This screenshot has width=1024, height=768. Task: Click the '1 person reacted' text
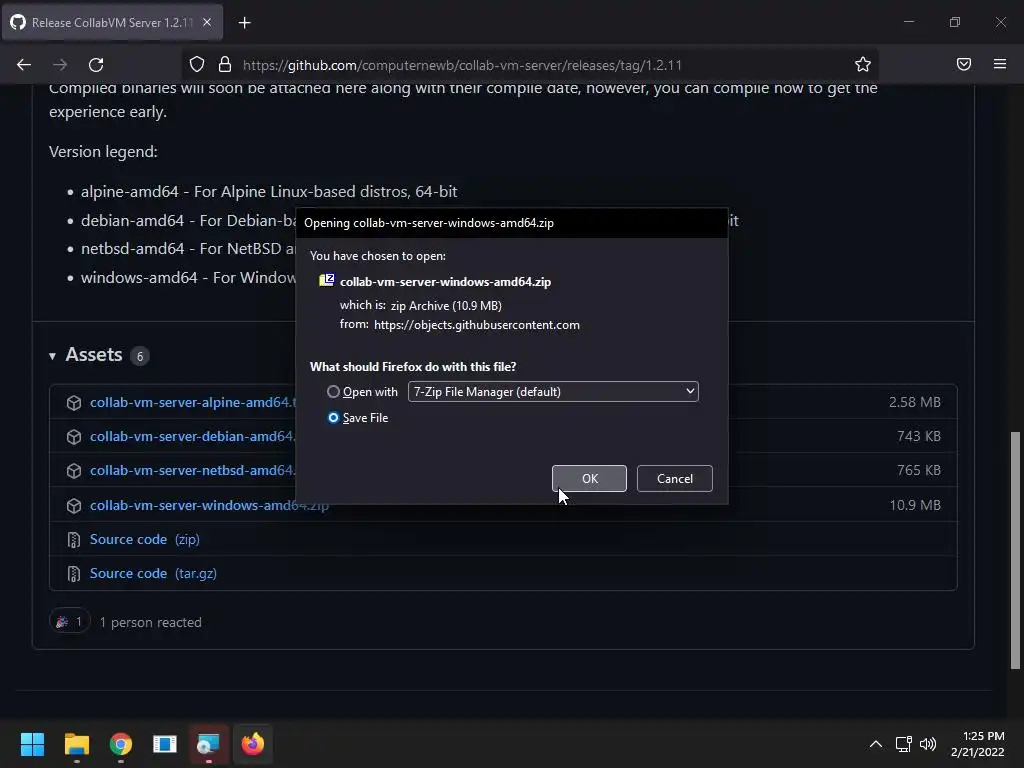point(150,622)
